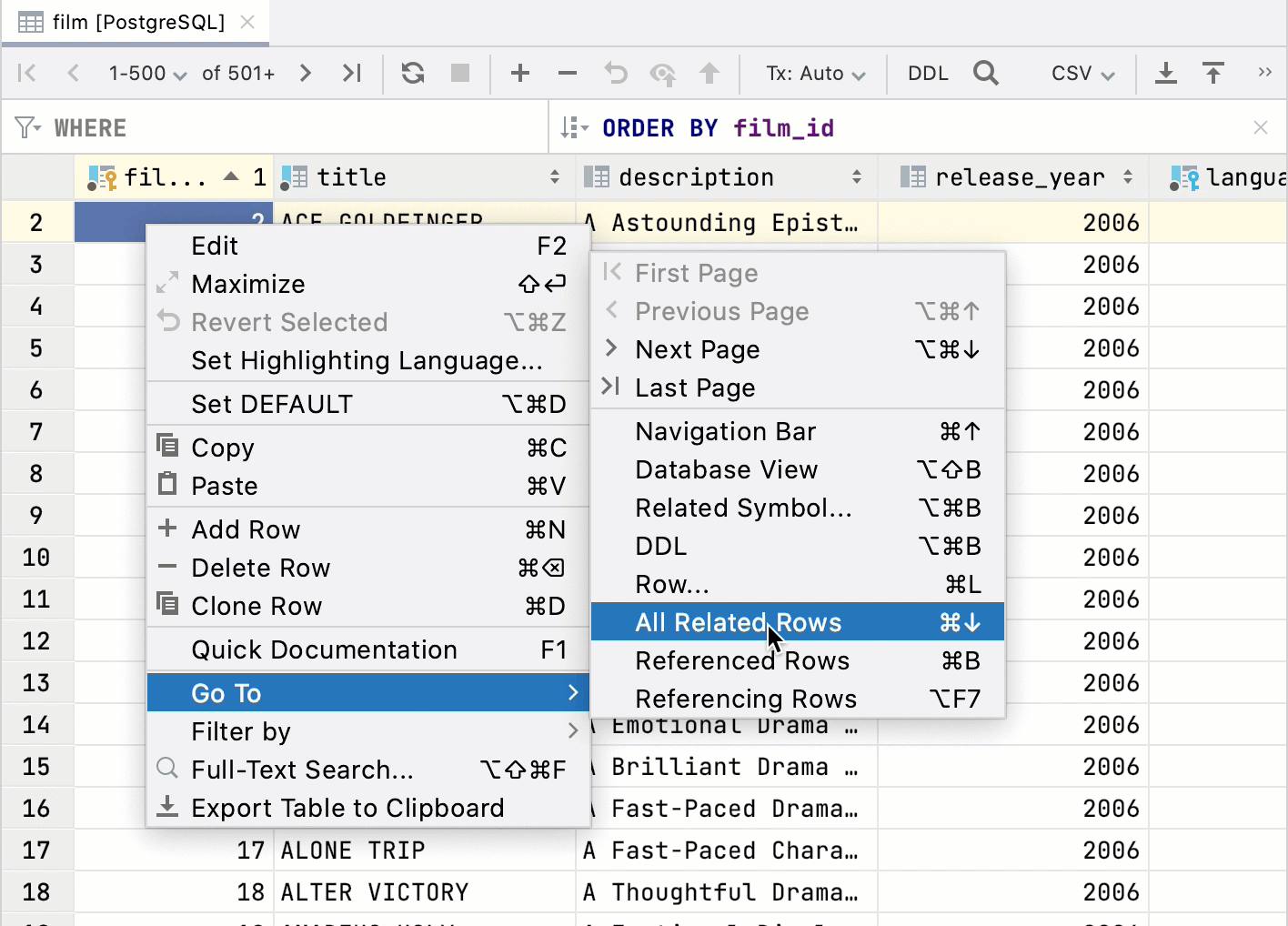This screenshot has width=1288, height=926.
Task: Choose Quick Documentation from the context menu
Action: [324, 649]
